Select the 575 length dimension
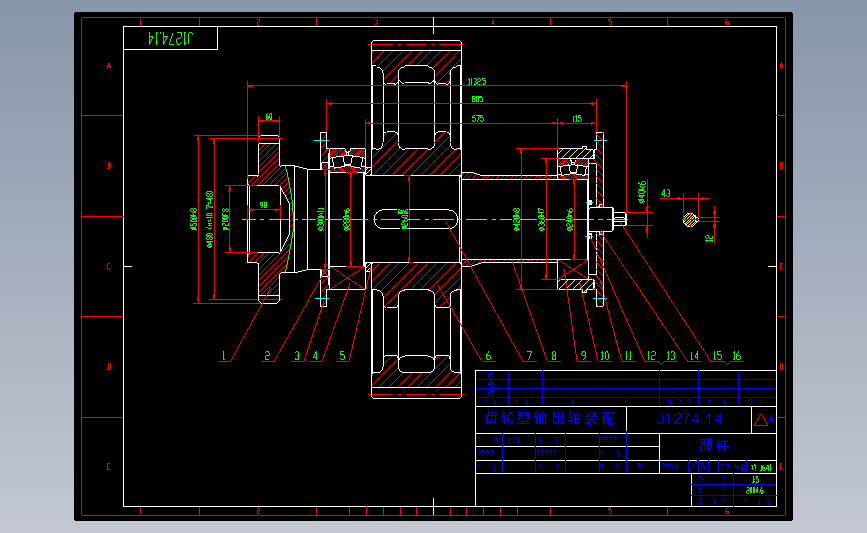This screenshot has width=867, height=533. click(478, 119)
